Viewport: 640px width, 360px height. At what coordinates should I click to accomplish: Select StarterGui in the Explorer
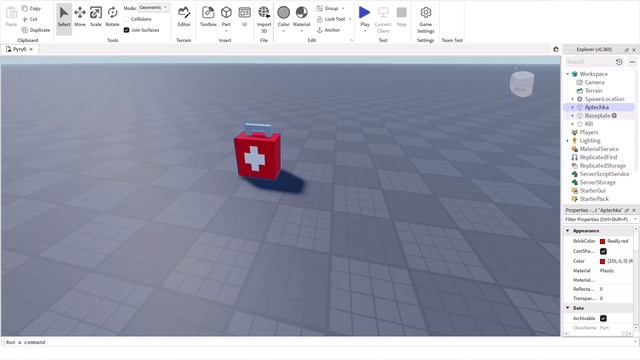click(593, 191)
